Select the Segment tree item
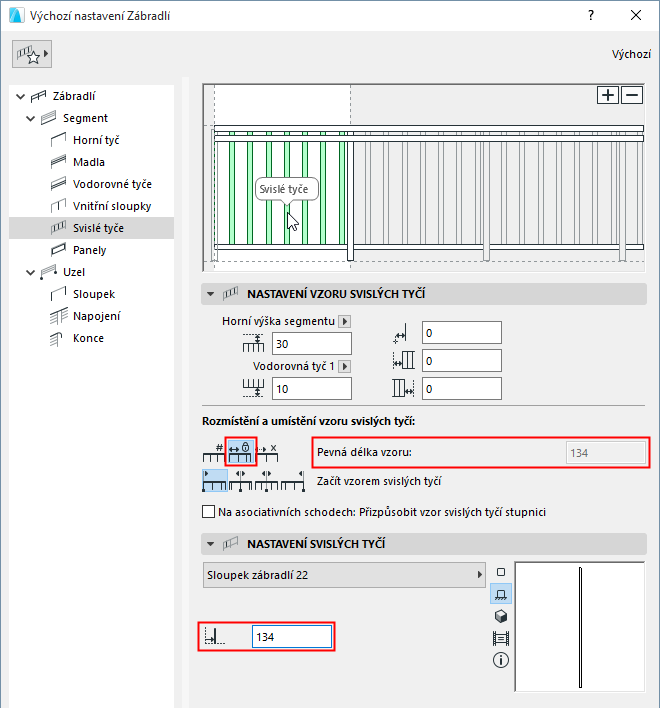Viewport: 660px width, 708px height. pos(85,118)
